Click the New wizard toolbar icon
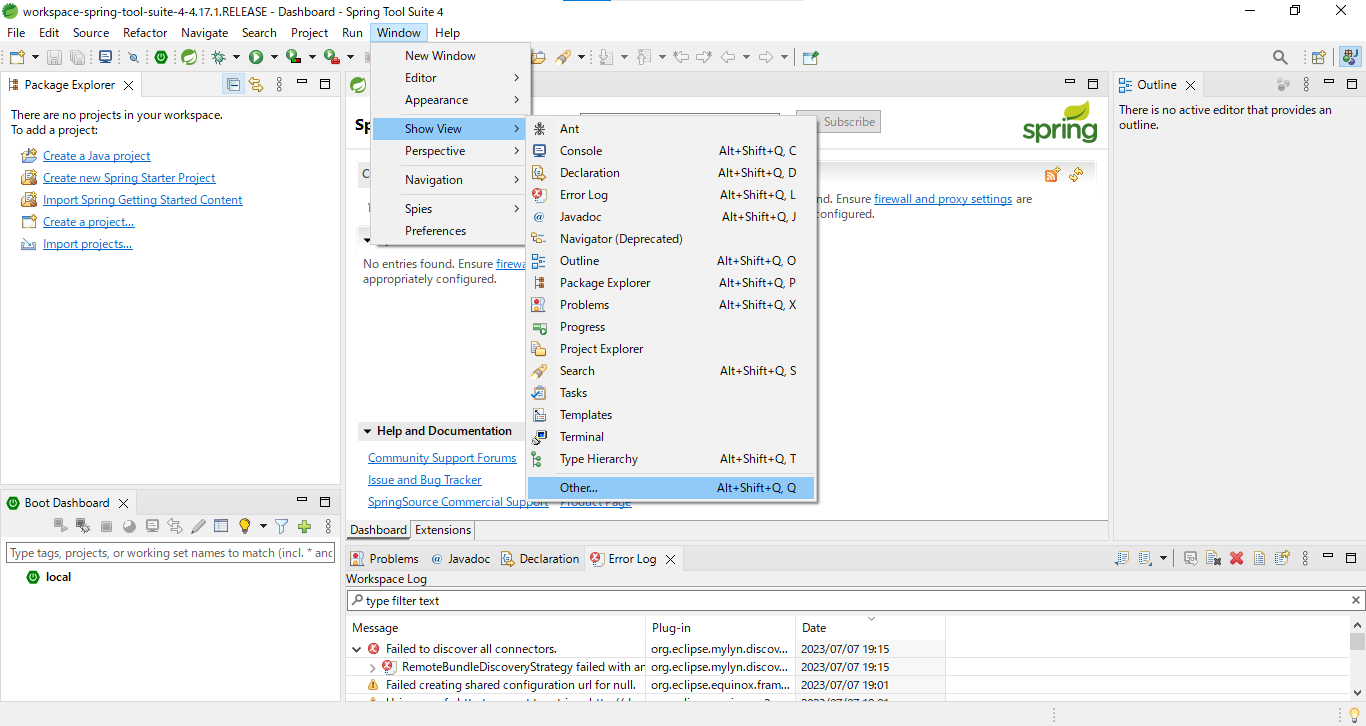This screenshot has height=726, width=1366. click(x=17, y=57)
